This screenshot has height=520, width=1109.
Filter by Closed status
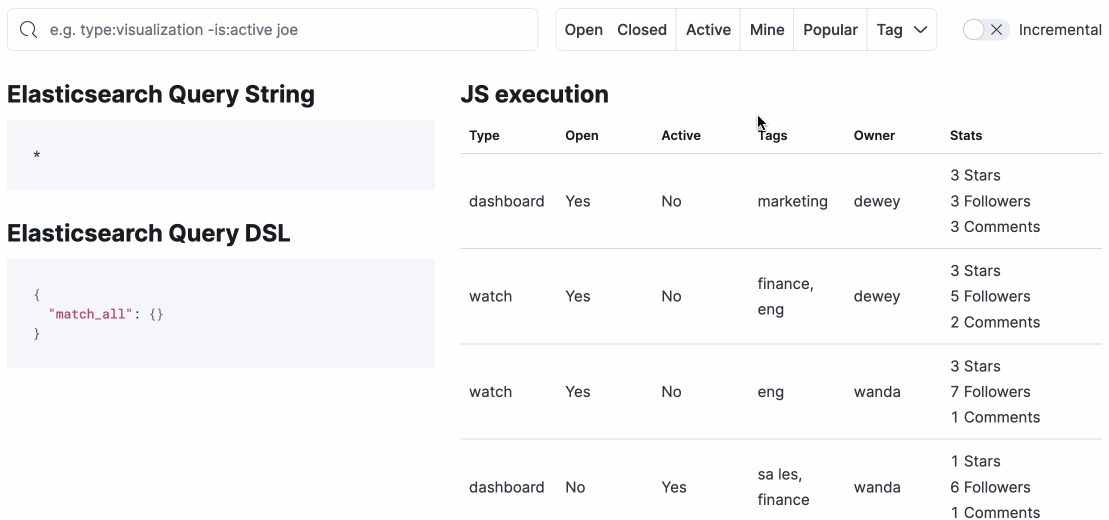click(x=642, y=30)
